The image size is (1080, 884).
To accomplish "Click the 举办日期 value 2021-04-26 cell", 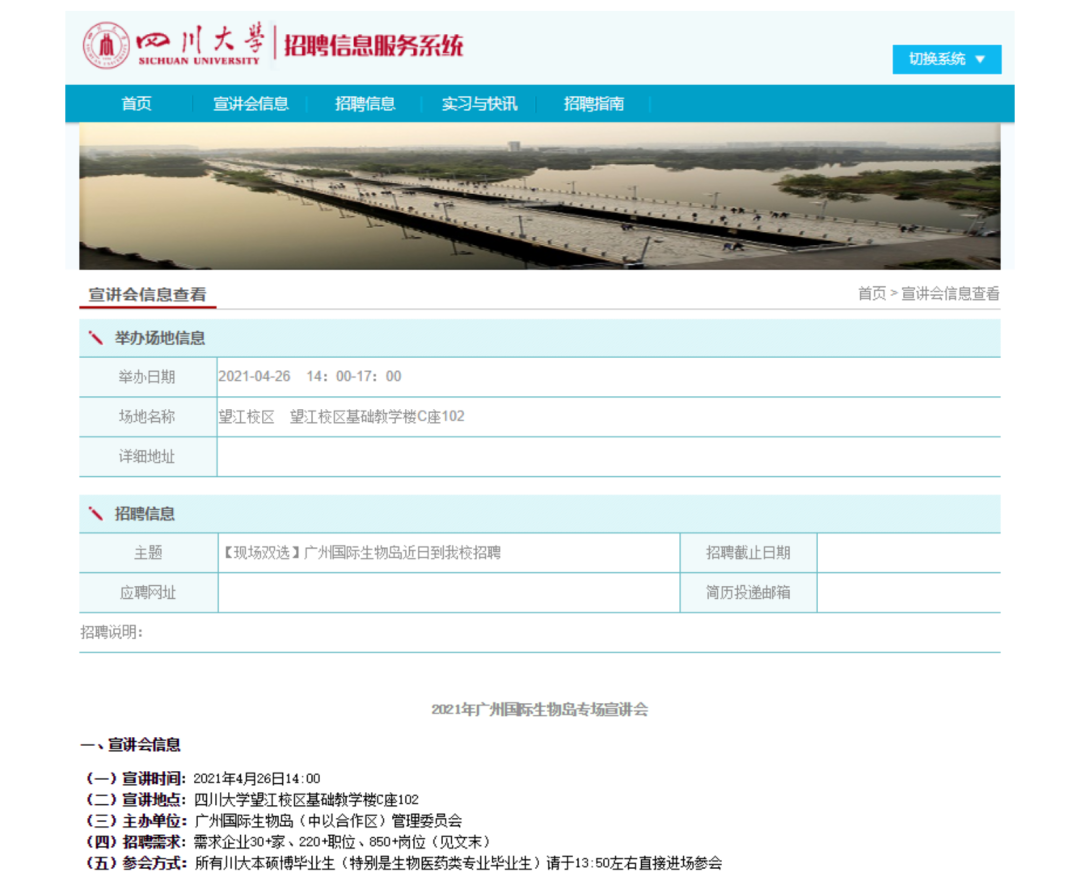I will click(310, 377).
